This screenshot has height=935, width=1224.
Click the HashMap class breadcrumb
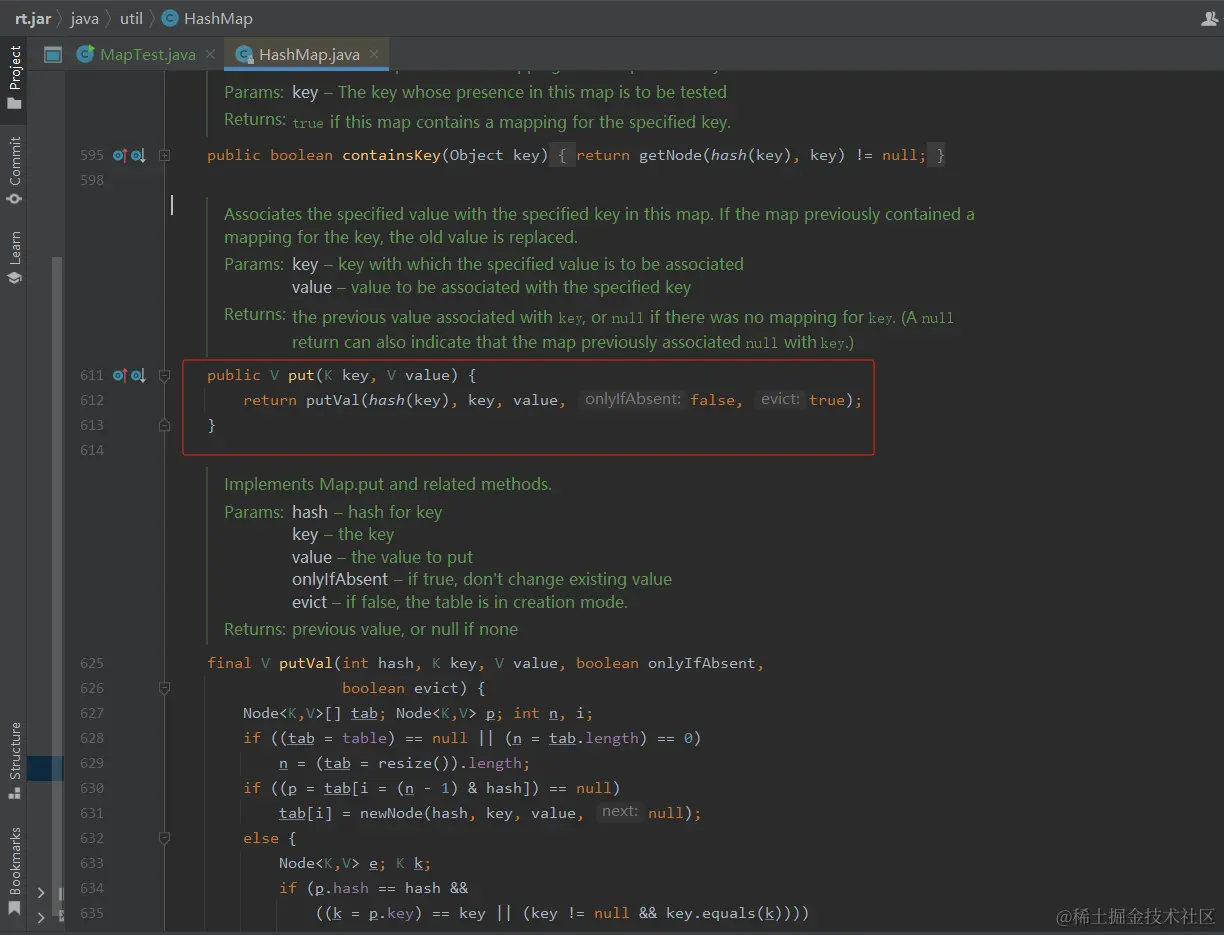(x=208, y=18)
